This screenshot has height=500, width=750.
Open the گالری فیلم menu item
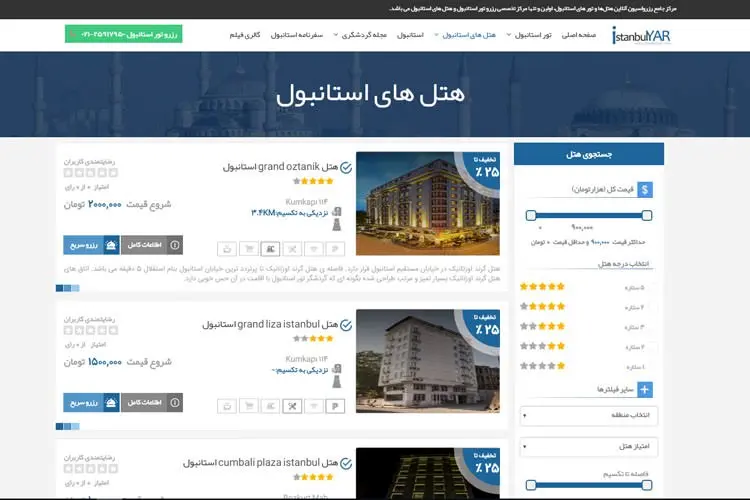coord(245,35)
